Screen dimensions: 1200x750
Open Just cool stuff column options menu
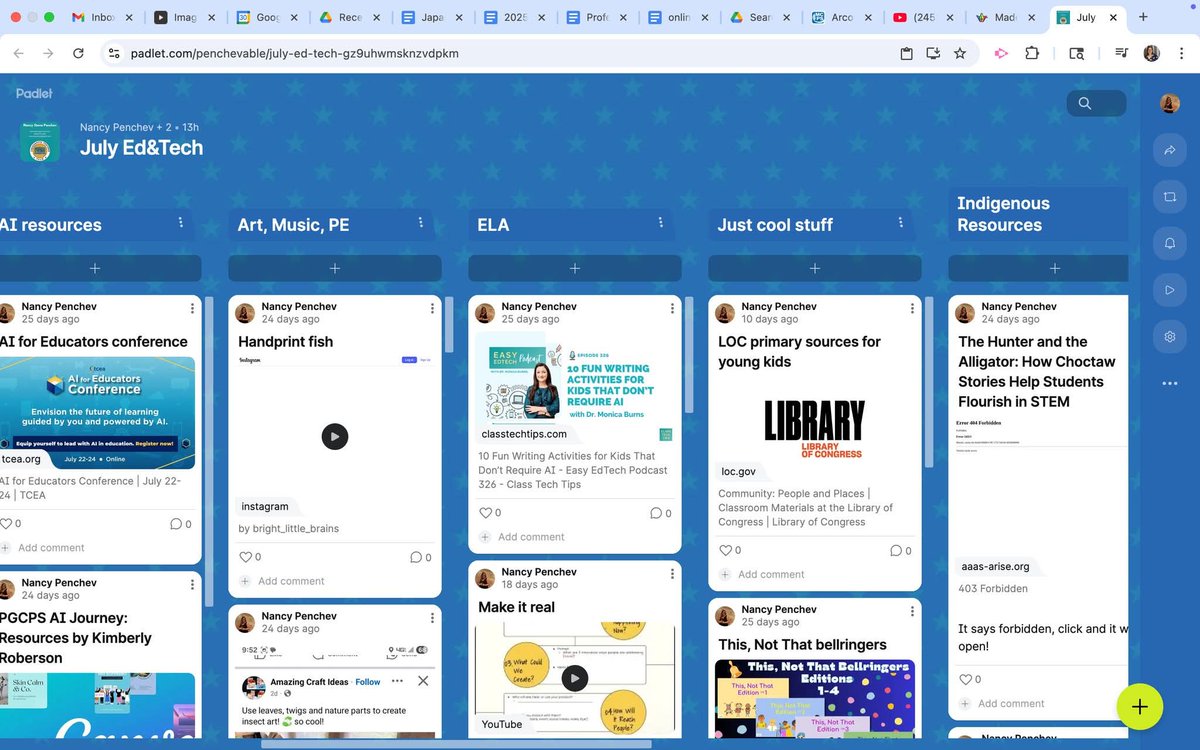point(900,223)
